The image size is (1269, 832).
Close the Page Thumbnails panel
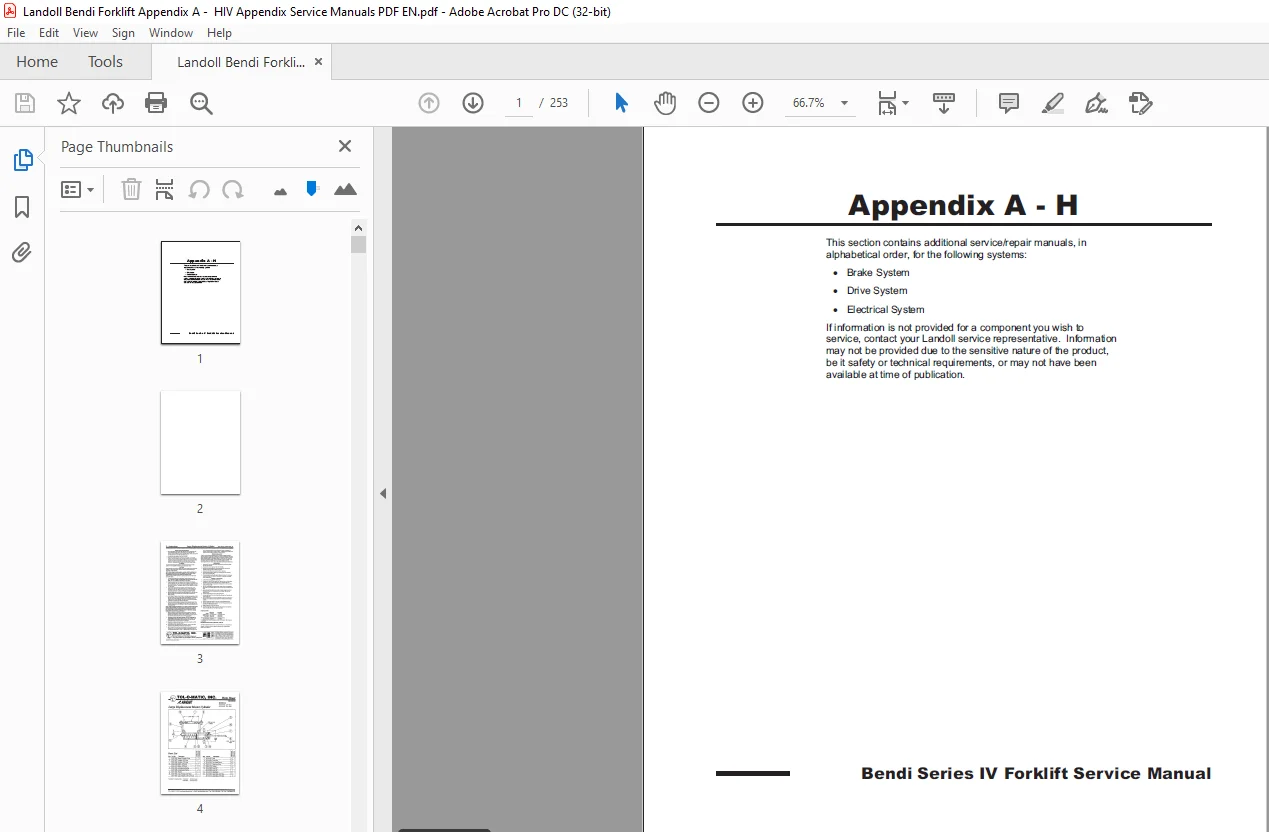point(345,146)
